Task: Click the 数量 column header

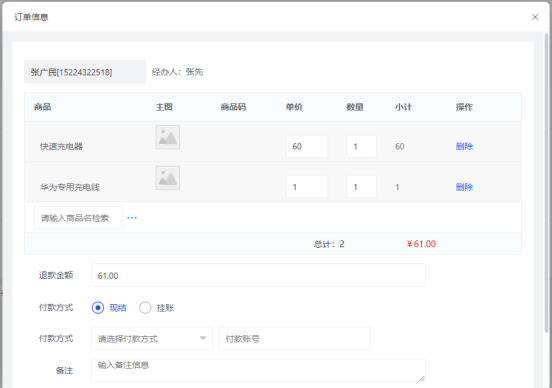Action: (x=355, y=107)
